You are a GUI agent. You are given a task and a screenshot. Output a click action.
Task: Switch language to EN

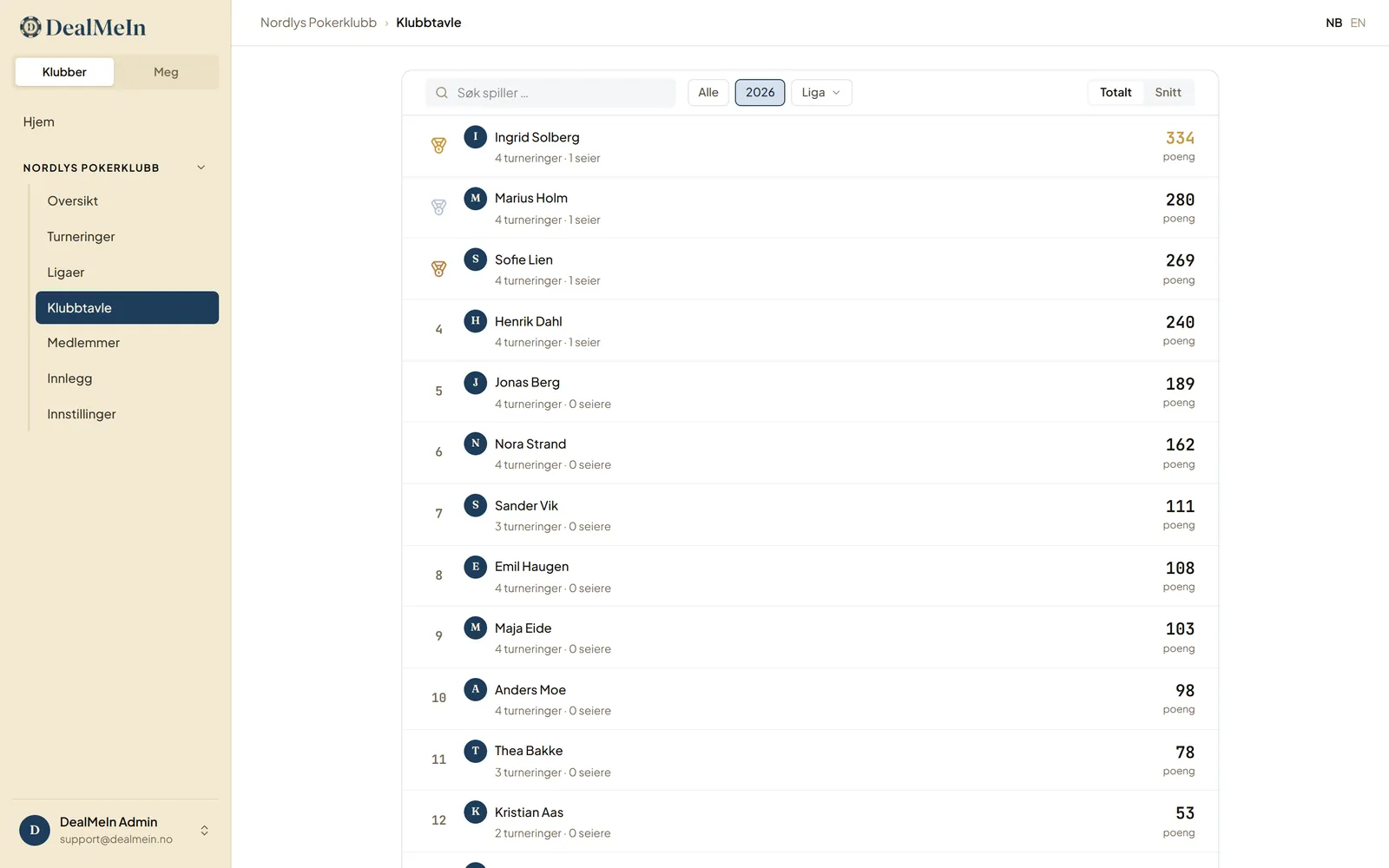click(1358, 23)
